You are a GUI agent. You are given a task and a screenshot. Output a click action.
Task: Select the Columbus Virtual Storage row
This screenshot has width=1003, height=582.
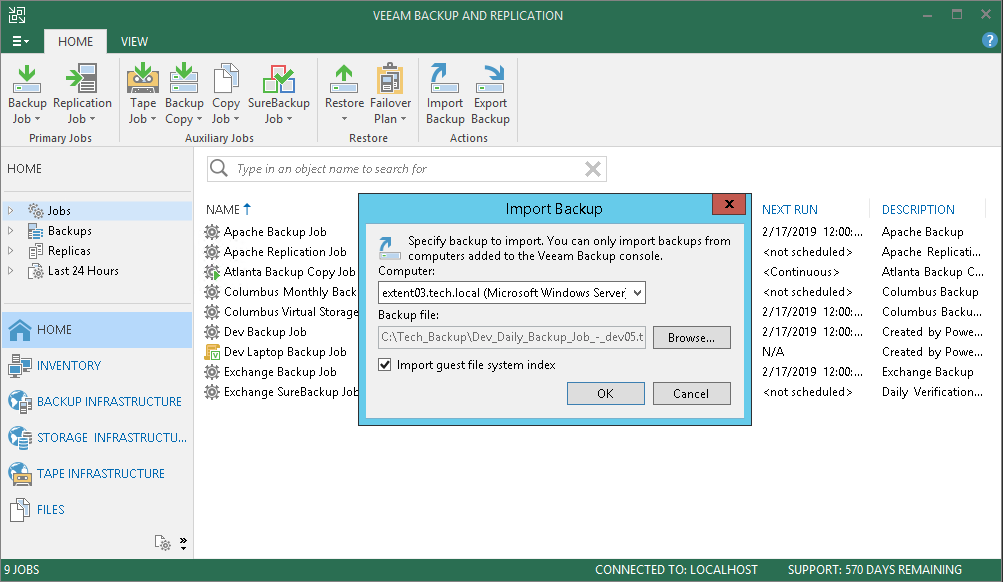(x=280, y=312)
